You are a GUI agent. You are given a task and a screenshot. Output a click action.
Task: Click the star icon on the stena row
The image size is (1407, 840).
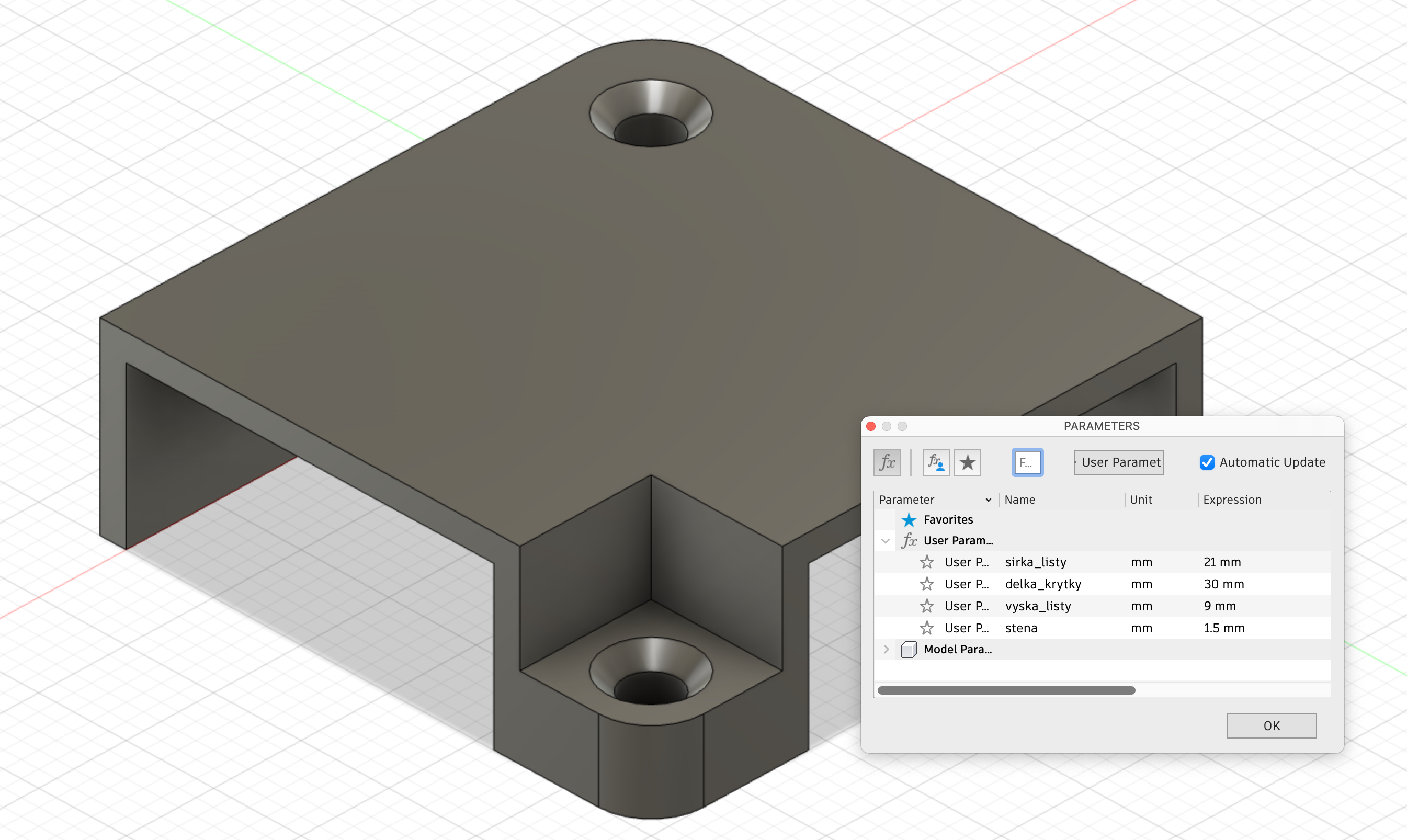(927, 628)
